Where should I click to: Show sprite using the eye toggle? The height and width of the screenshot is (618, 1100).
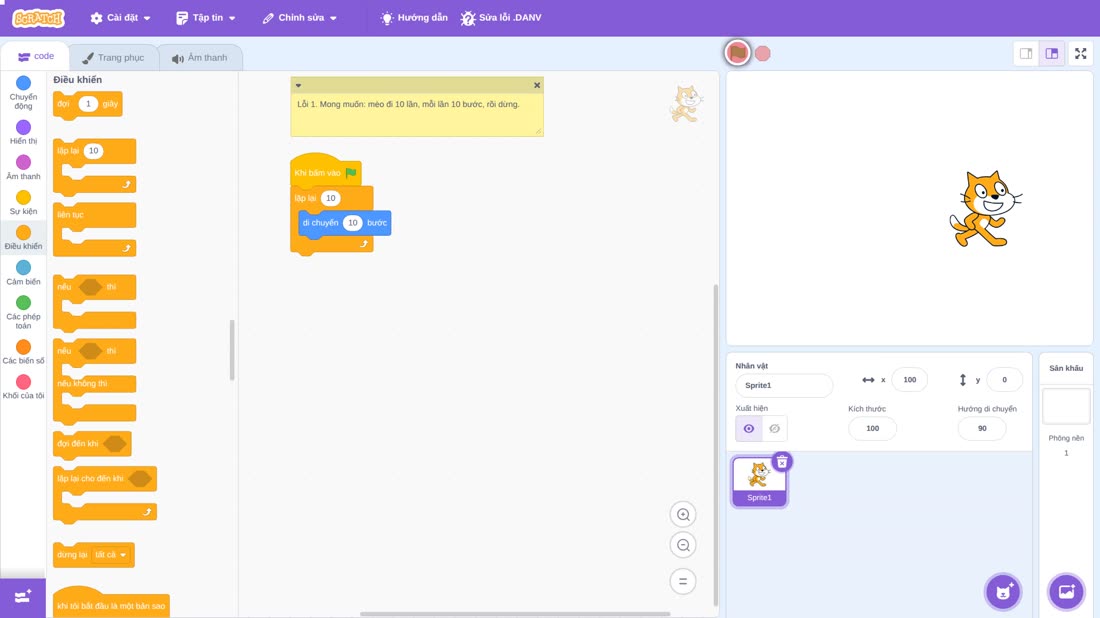[749, 429]
